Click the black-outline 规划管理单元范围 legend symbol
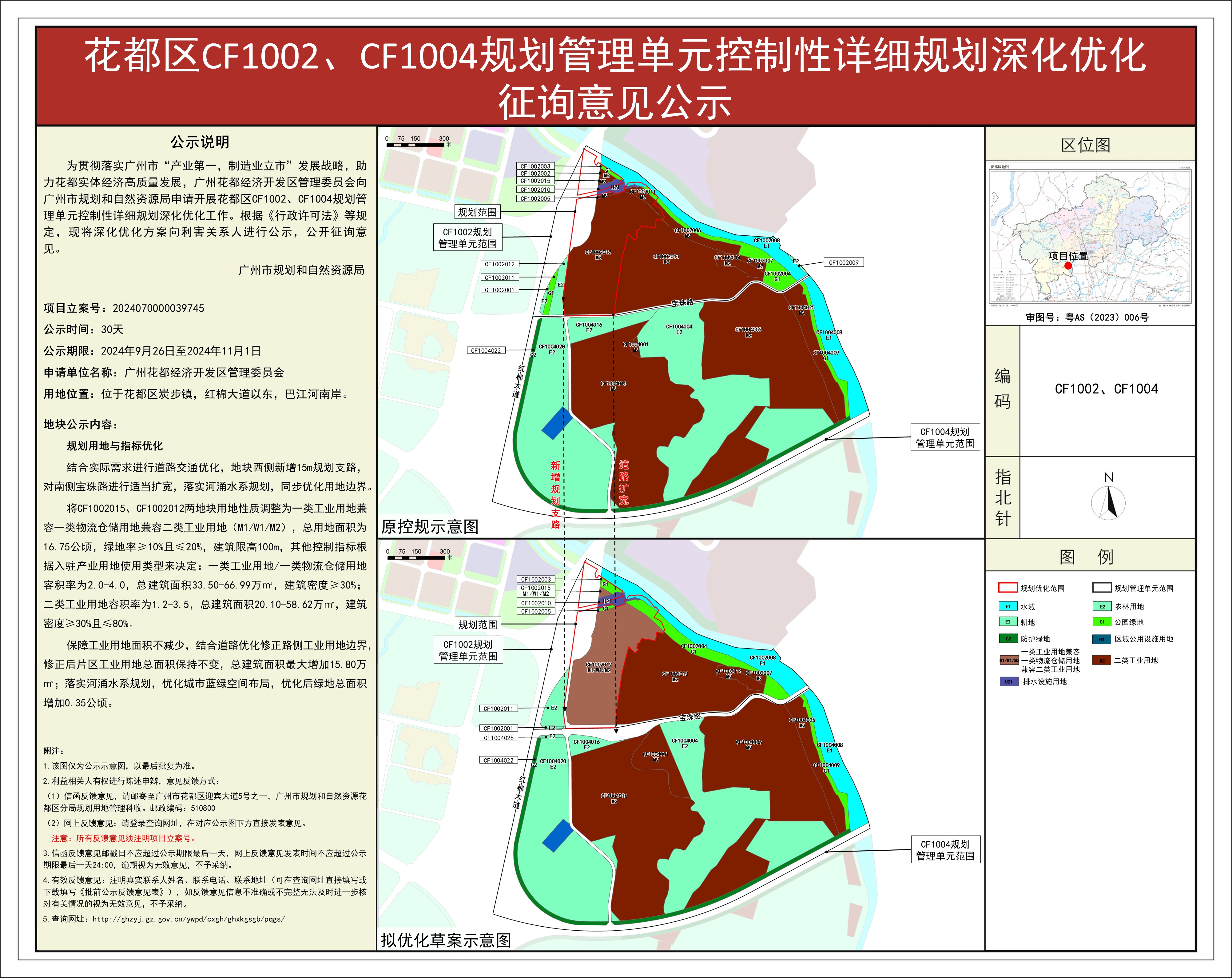 pyautogui.click(x=1102, y=588)
